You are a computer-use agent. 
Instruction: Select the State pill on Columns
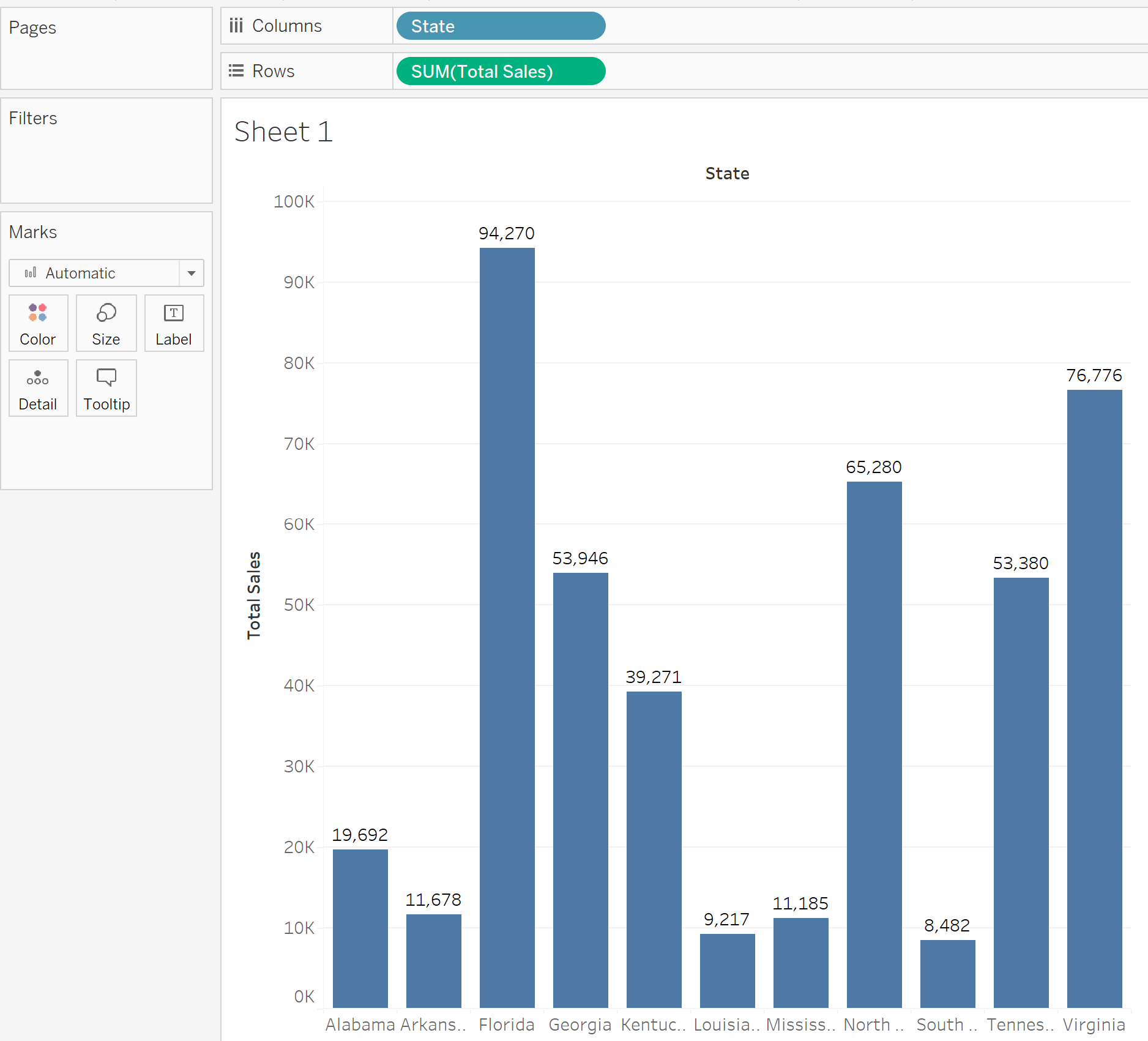tap(501, 26)
